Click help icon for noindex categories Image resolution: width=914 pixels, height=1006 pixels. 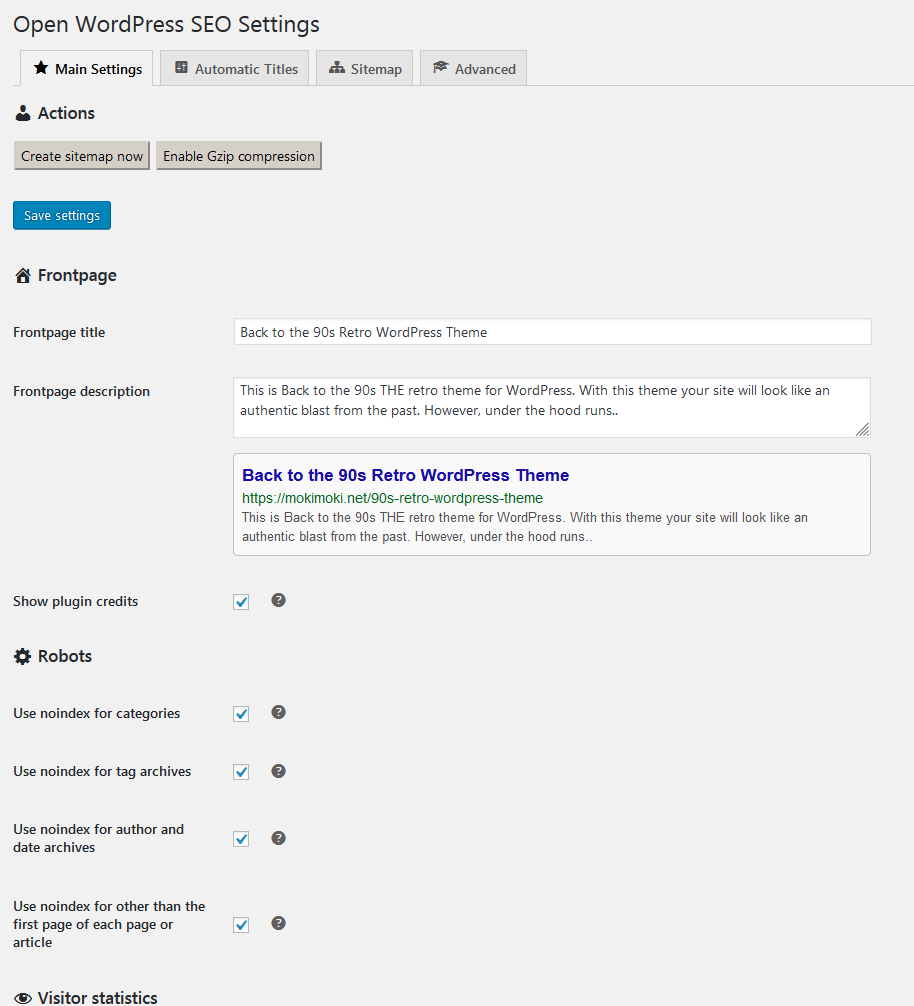click(279, 712)
